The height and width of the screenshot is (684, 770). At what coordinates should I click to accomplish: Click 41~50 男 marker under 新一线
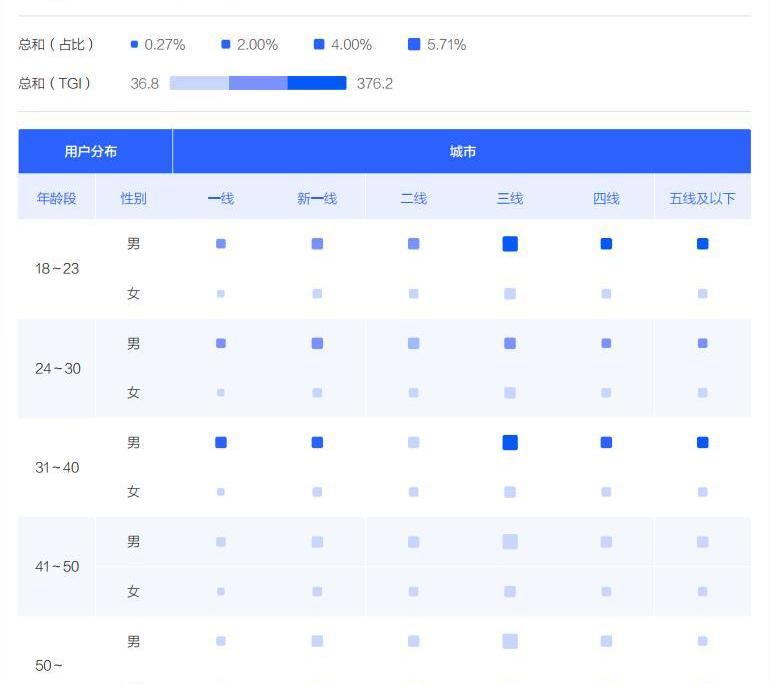click(x=317, y=542)
